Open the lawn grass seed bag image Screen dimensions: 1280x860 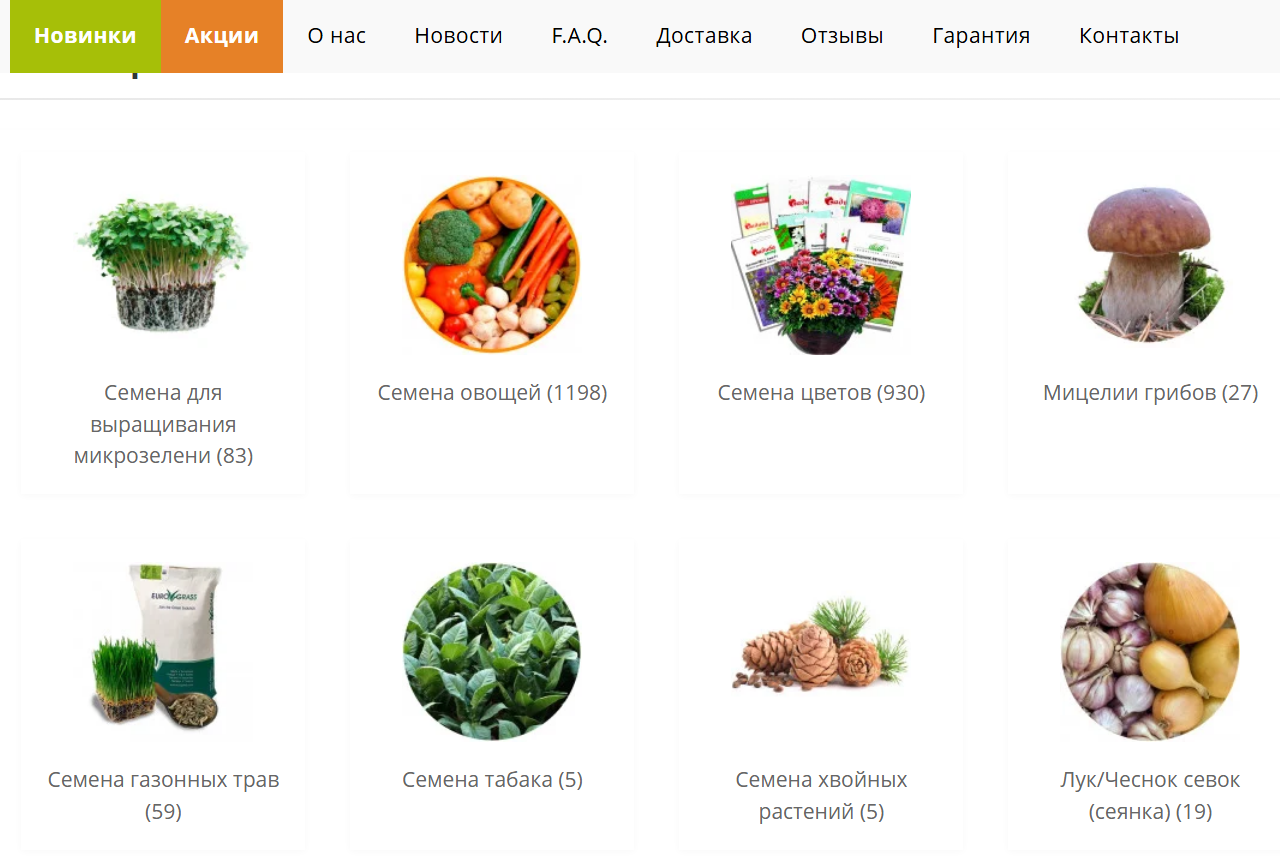tap(163, 651)
